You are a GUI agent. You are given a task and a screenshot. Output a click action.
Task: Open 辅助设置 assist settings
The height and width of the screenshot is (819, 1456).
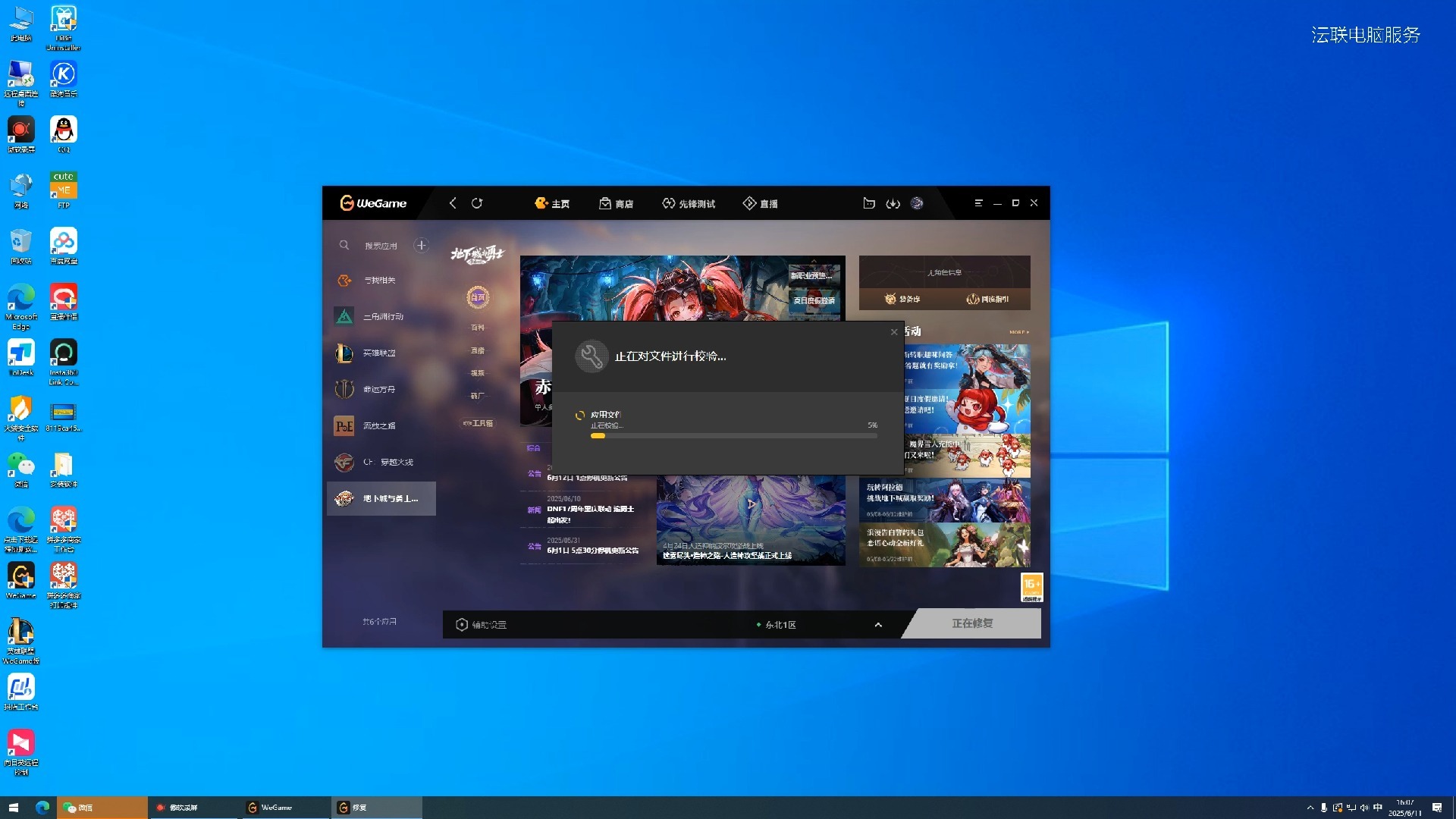[x=482, y=625]
